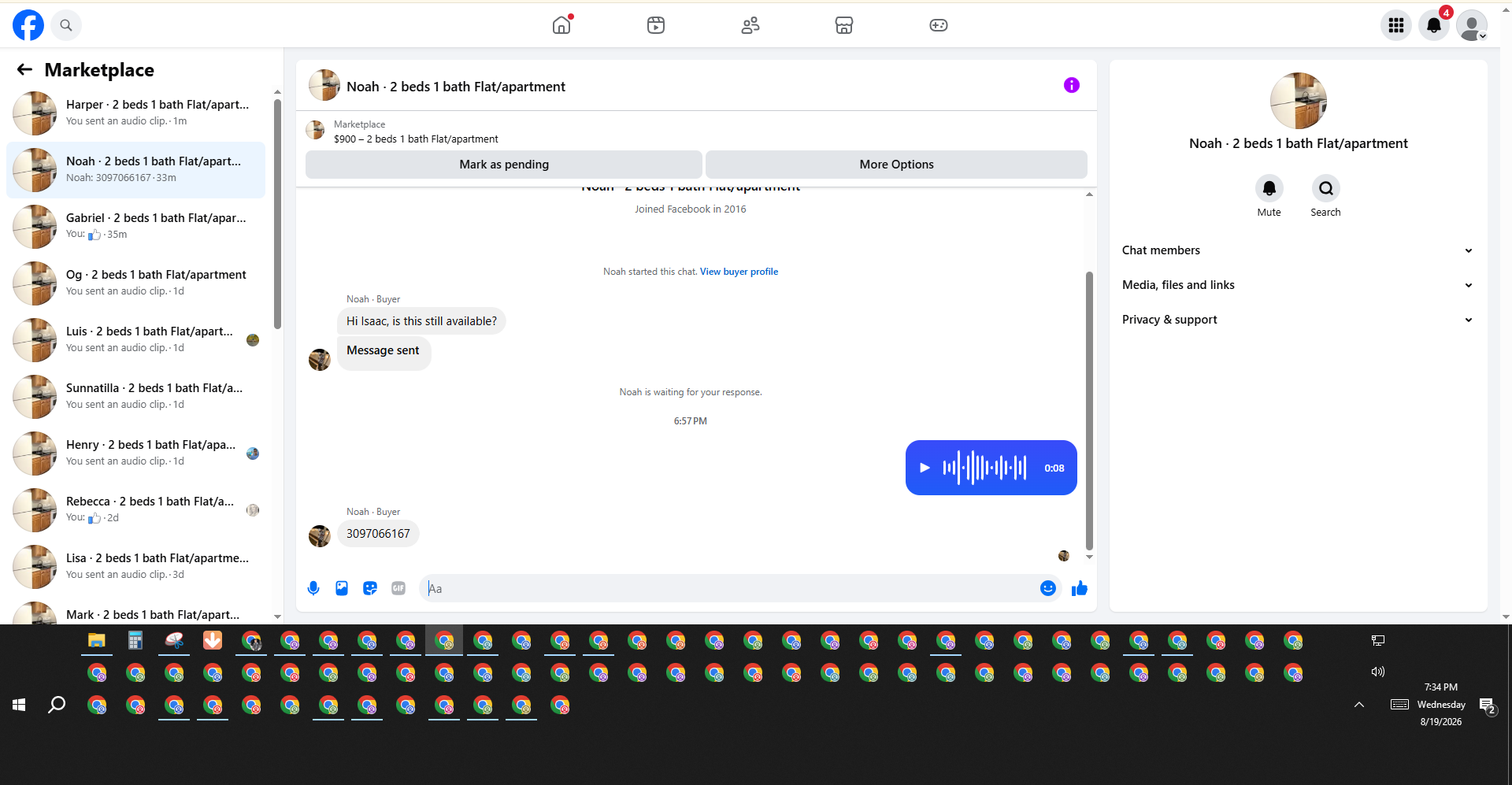Open the orange download app on taskbar
This screenshot has height=785, width=1512.
[213, 641]
